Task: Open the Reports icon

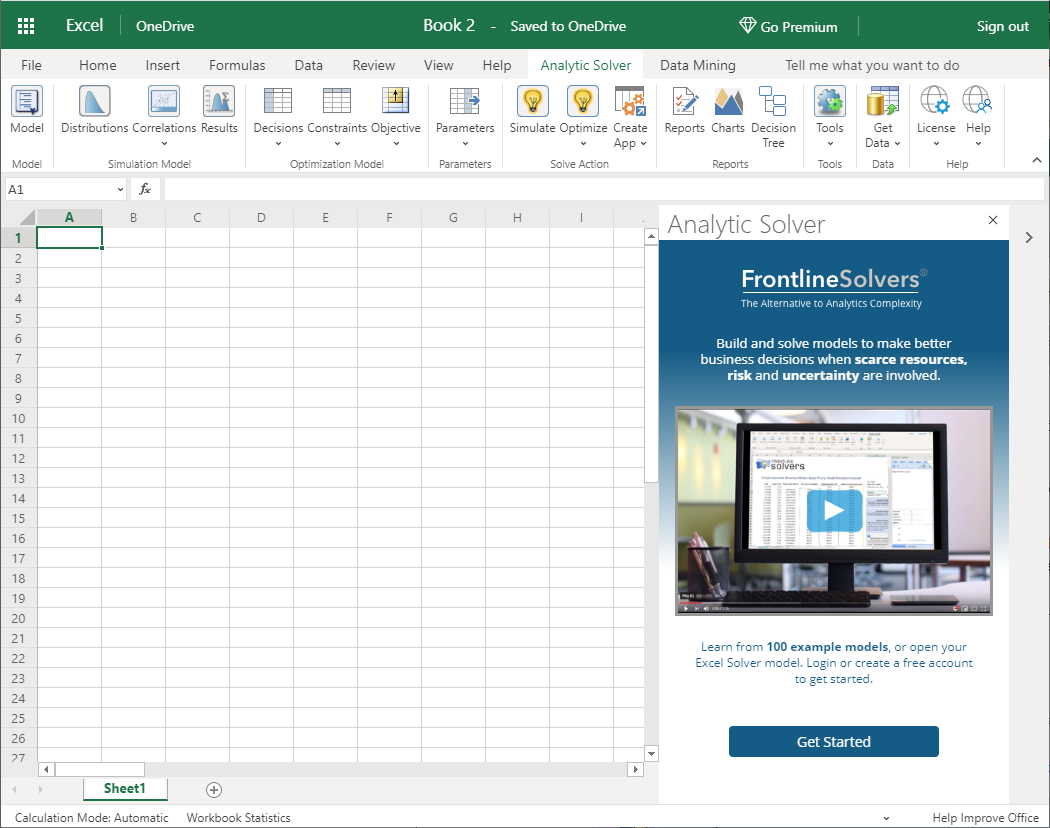Action: [x=685, y=102]
